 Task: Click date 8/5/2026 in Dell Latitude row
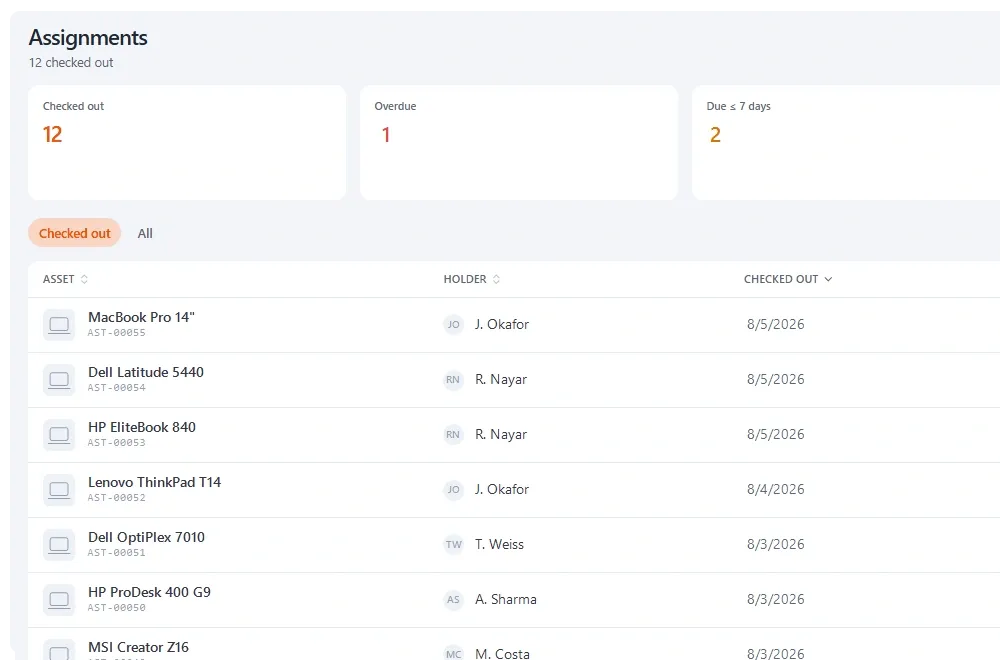click(776, 379)
